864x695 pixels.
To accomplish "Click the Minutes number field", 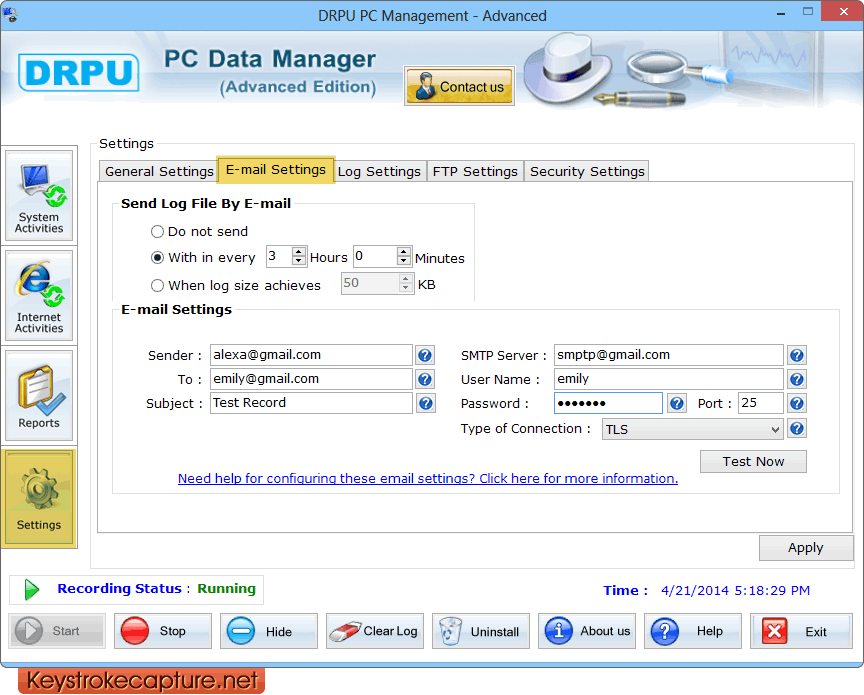I will coord(375,256).
